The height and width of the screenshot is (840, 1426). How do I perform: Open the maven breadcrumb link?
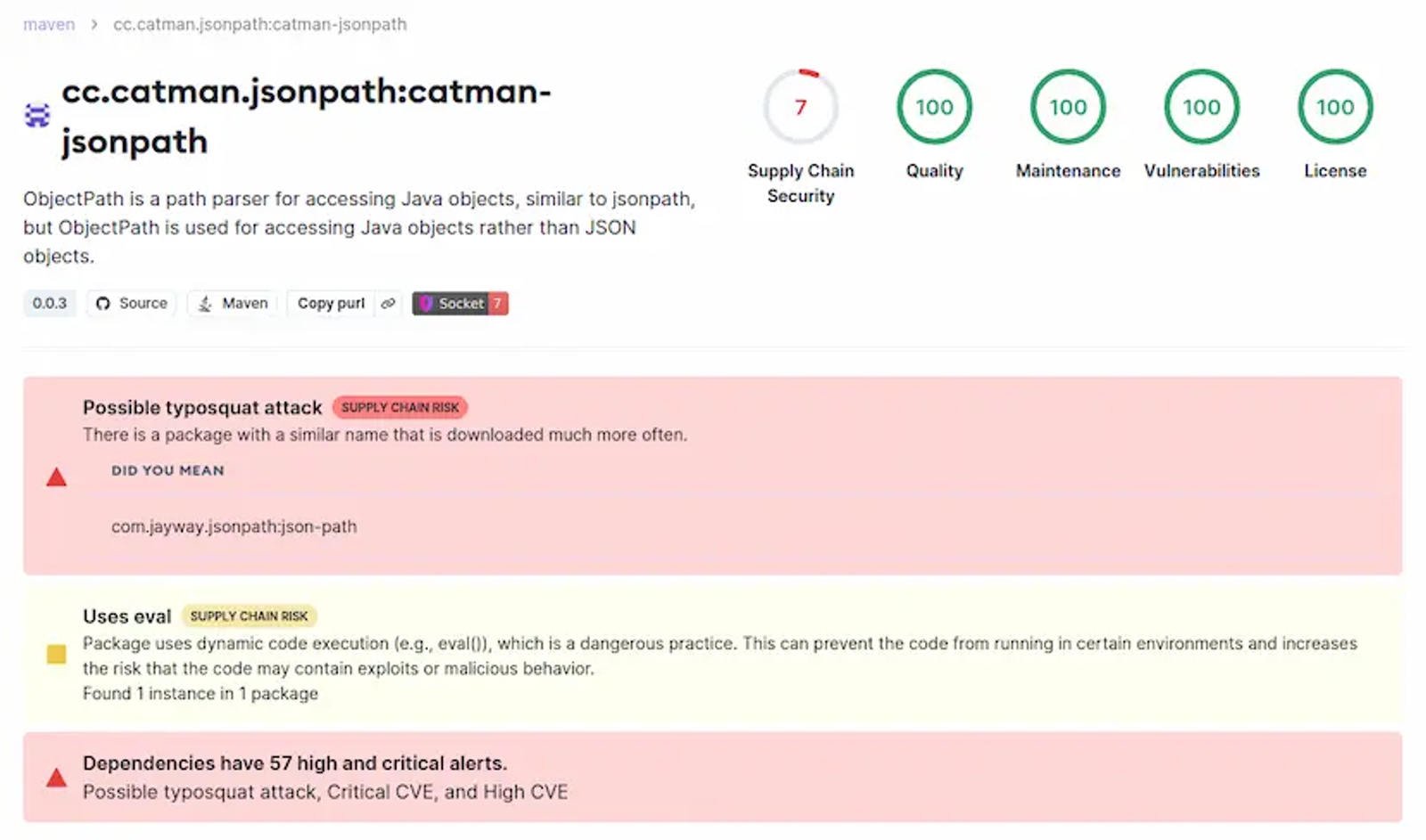click(x=49, y=25)
